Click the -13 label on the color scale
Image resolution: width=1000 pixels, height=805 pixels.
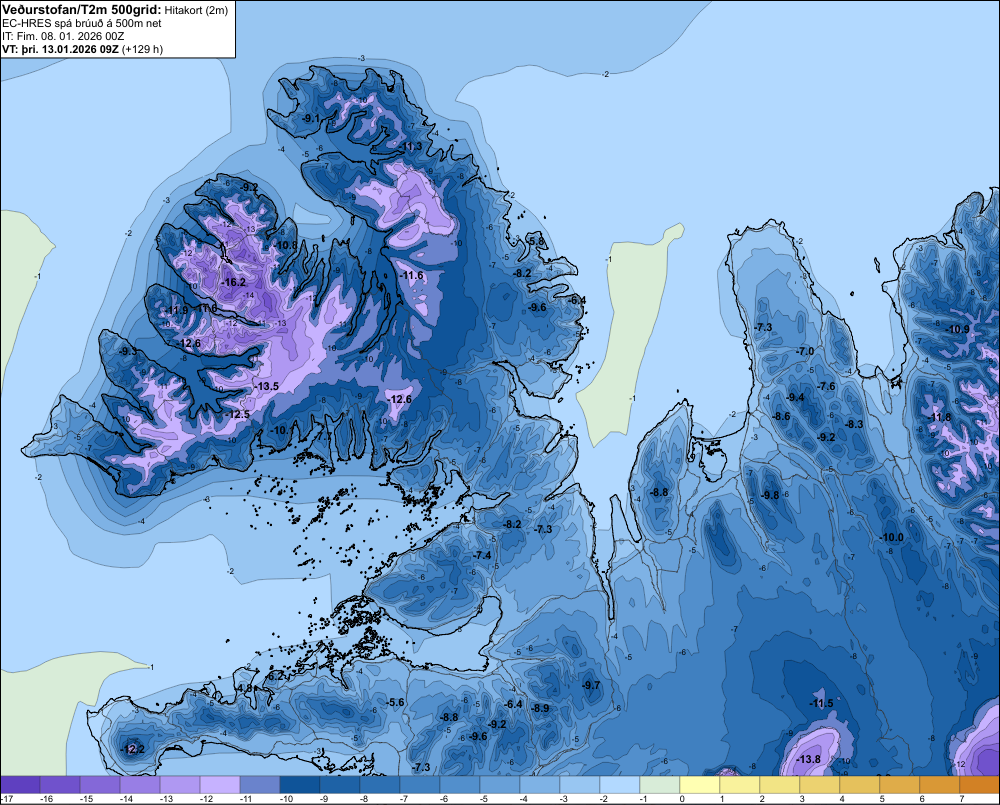[x=166, y=799]
